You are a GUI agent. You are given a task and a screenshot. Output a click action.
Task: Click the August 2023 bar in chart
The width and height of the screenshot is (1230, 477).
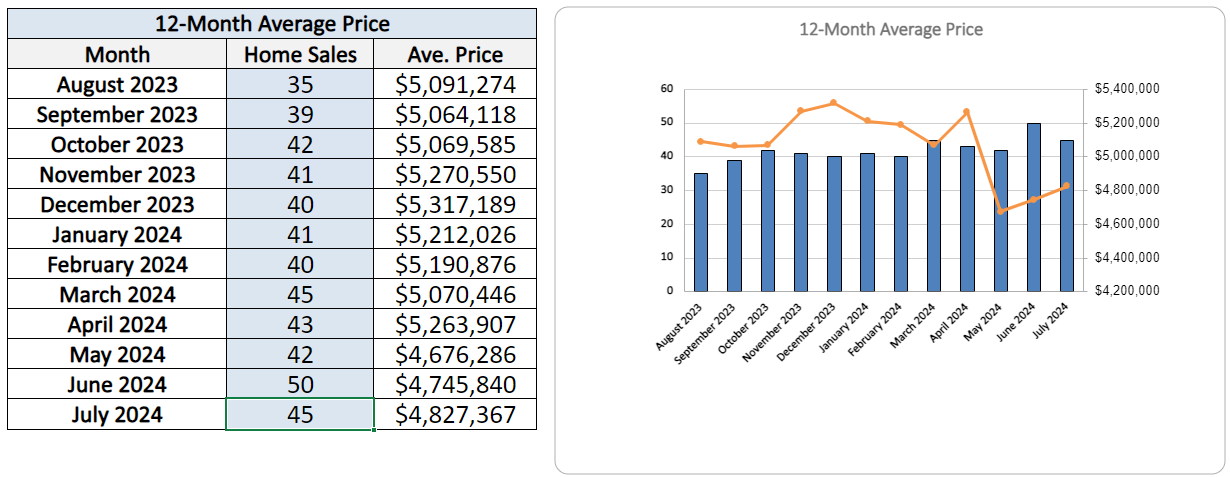(x=701, y=232)
